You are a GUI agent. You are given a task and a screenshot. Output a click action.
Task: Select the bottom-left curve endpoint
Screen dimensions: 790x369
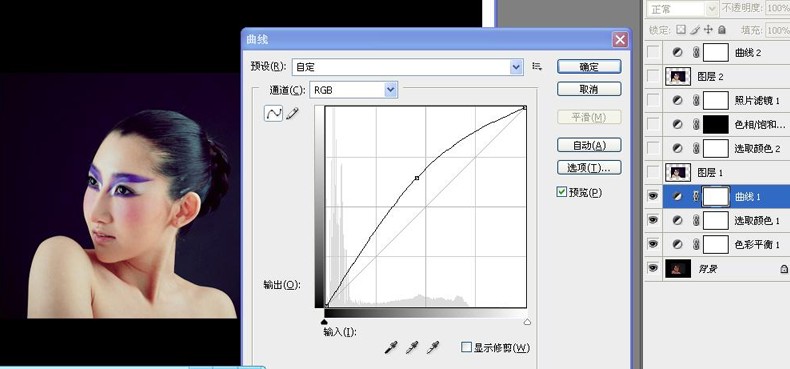tap(326, 305)
